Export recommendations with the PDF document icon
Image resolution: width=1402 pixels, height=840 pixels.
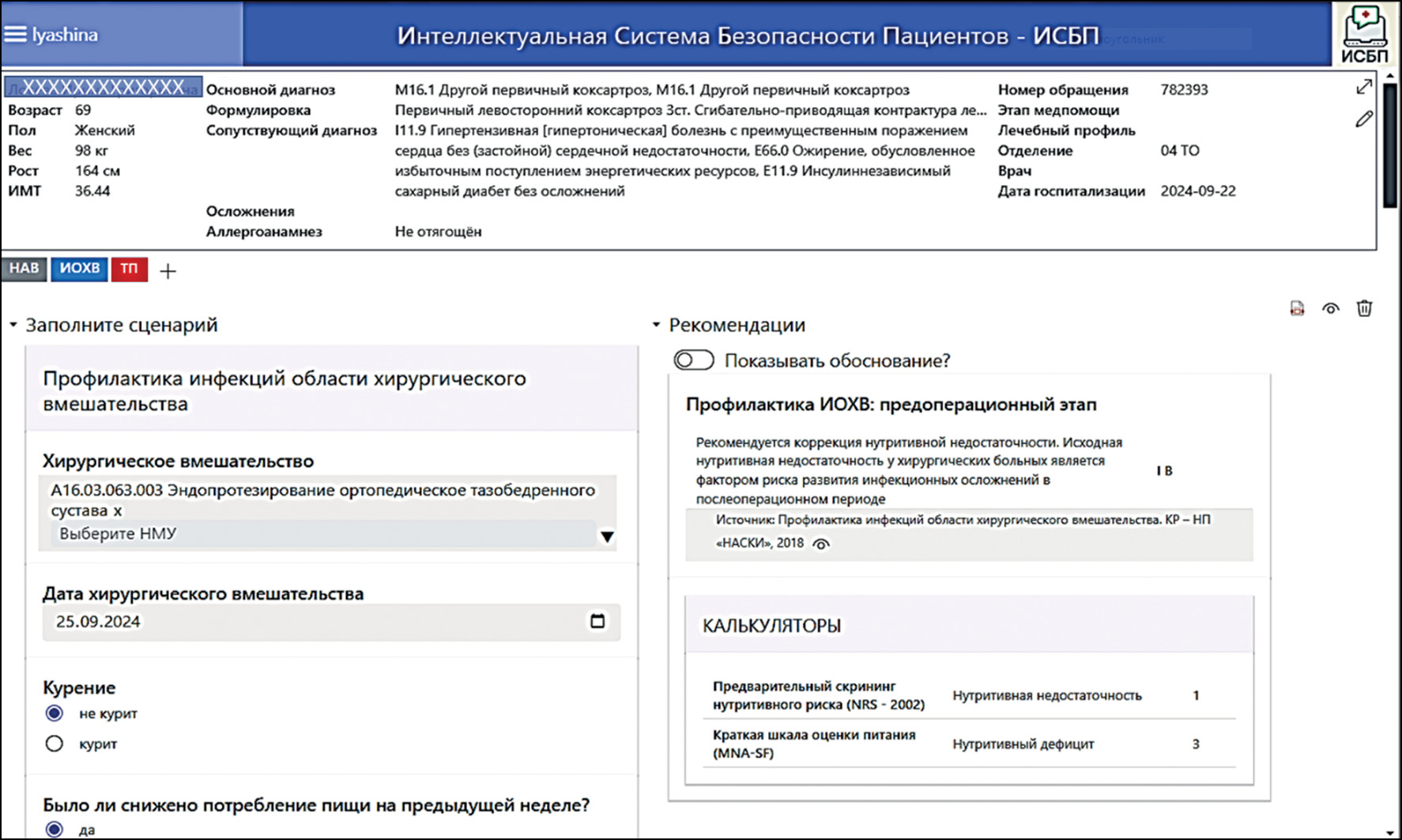pos(1297,309)
